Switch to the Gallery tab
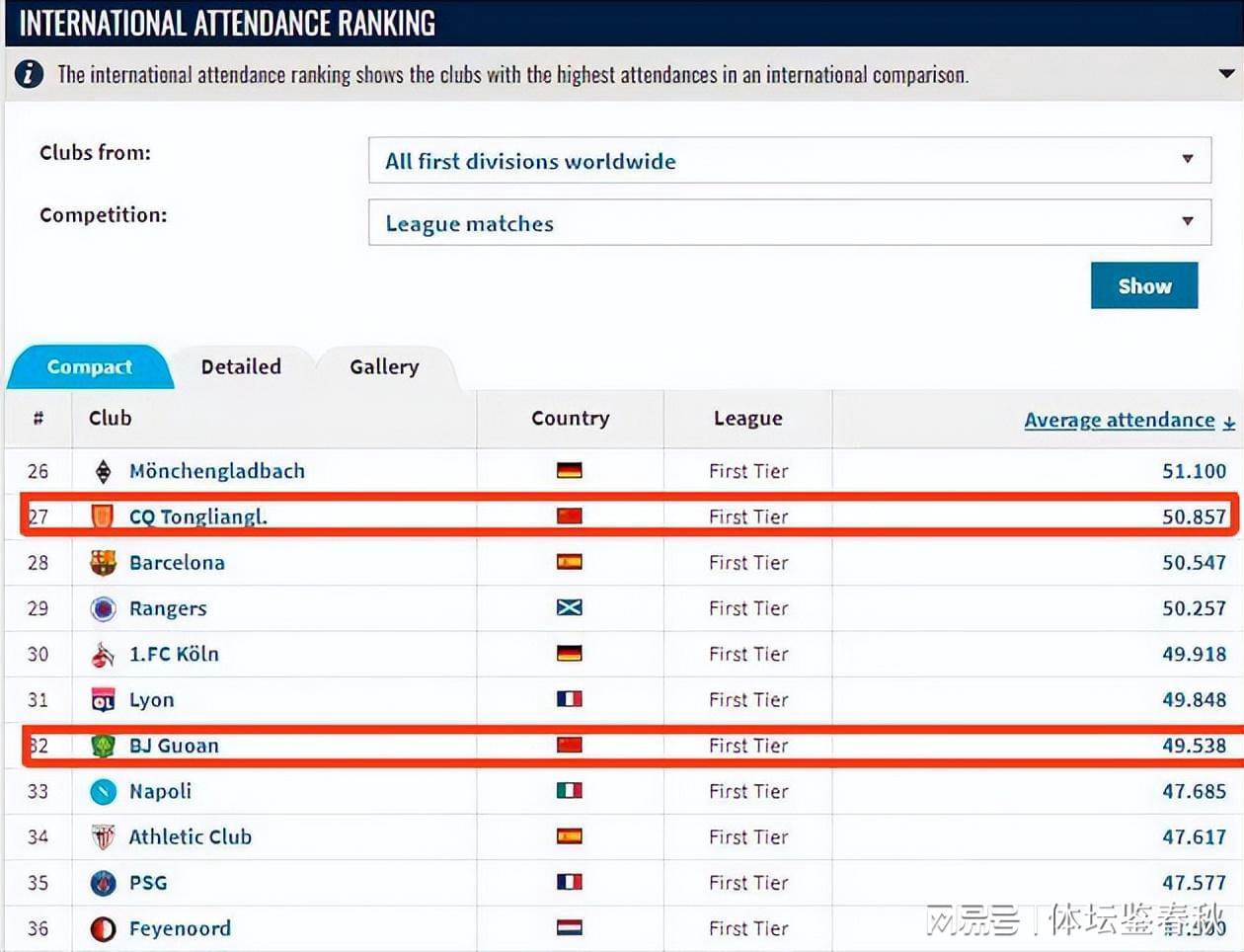1244x952 pixels. pos(384,366)
